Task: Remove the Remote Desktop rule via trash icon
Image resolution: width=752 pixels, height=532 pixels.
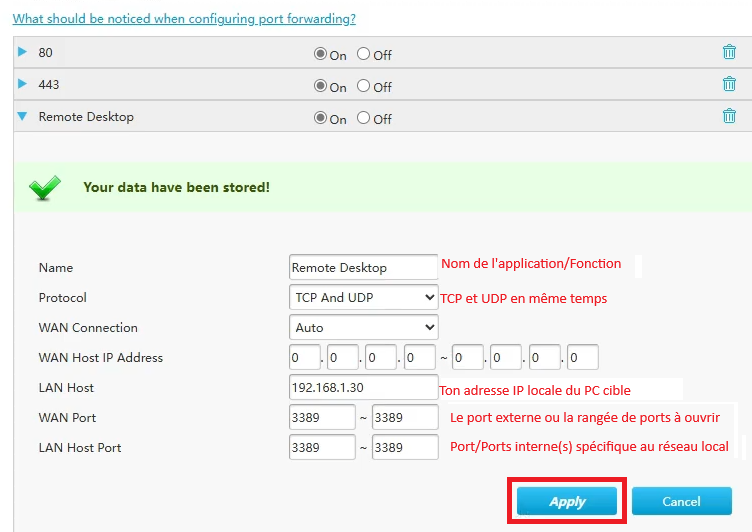Action: pos(729,116)
